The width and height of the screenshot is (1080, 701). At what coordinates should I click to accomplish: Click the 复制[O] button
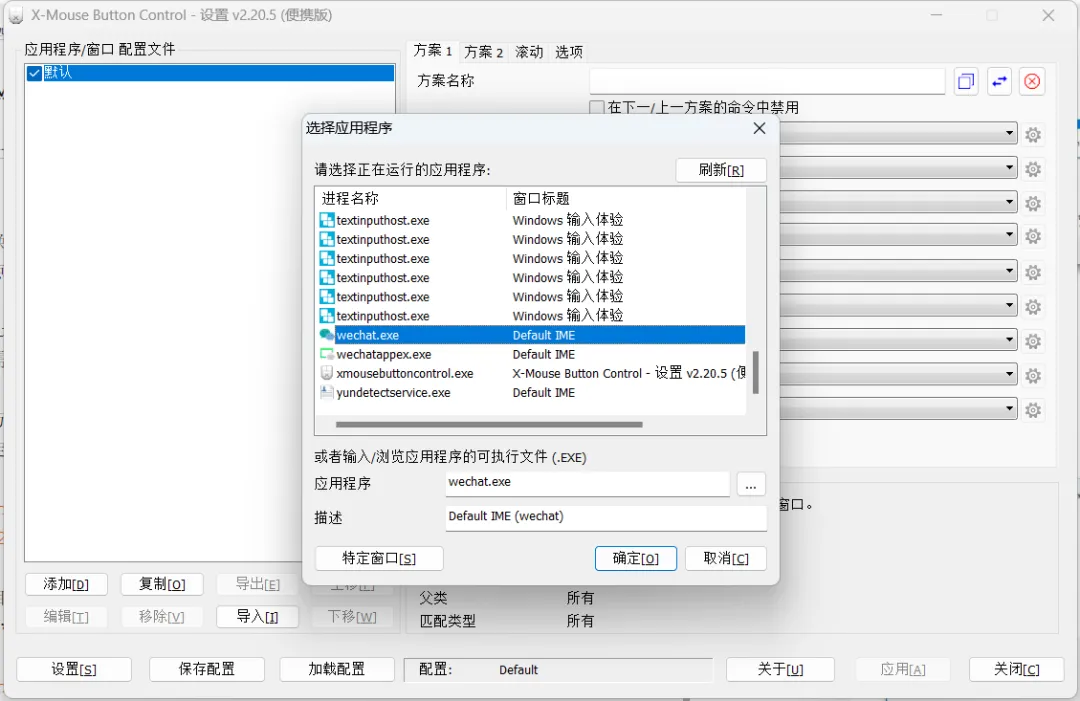point(162,585)
